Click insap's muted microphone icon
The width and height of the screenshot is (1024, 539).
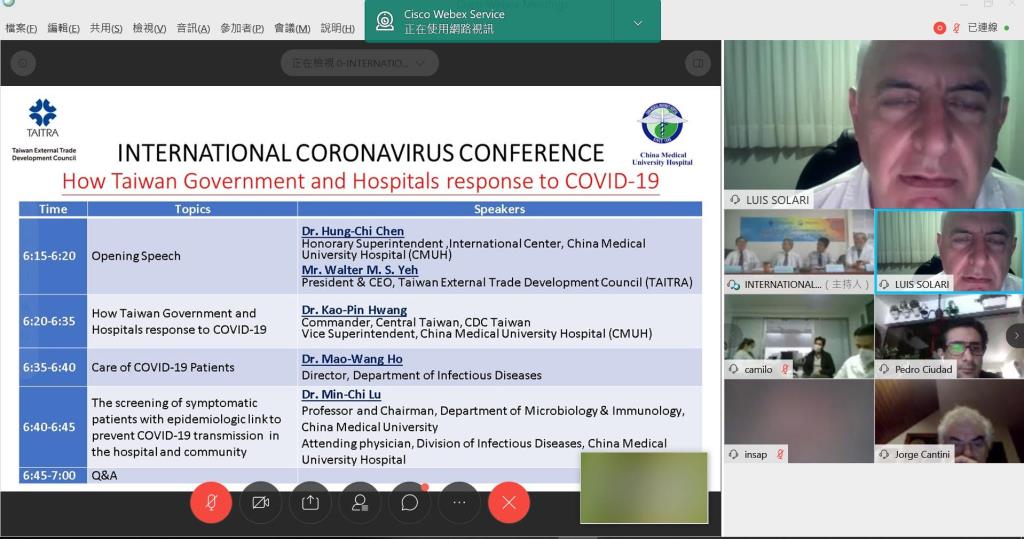point(779,454)
